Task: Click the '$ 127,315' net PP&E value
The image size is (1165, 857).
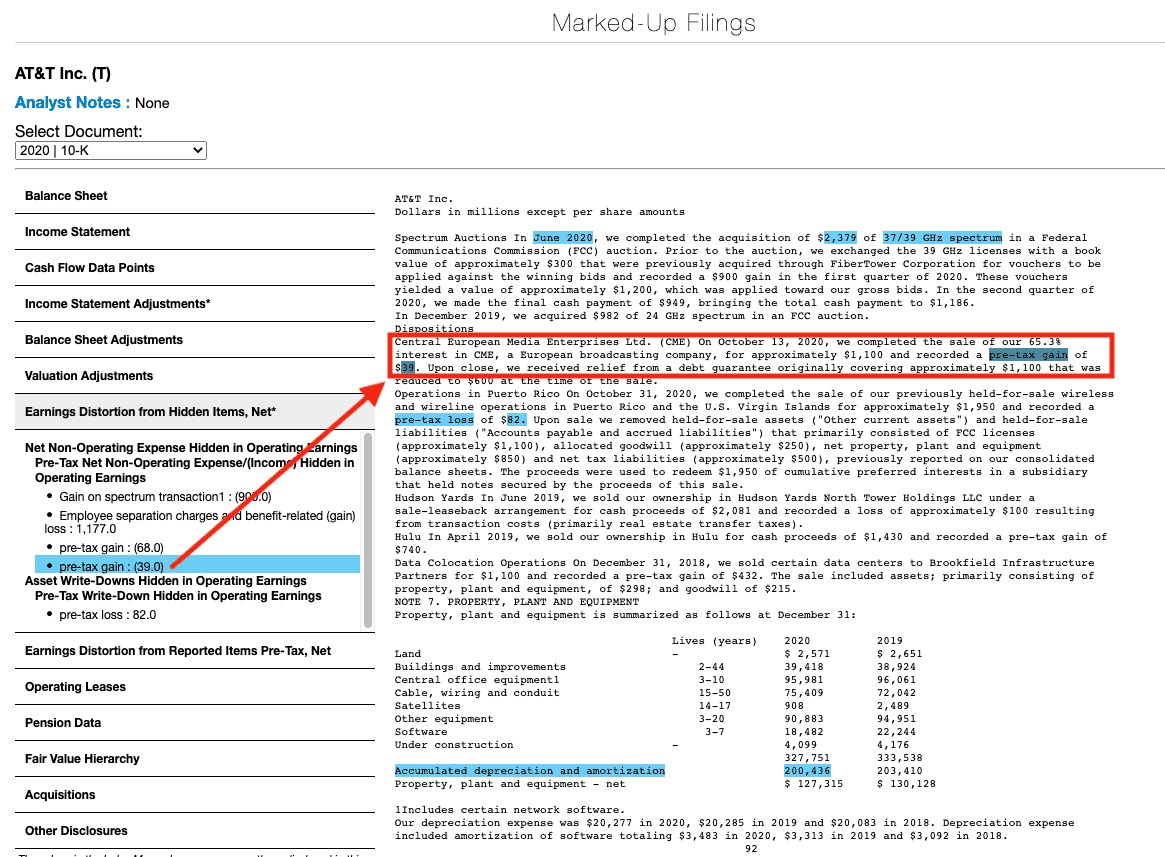Action: pos(814,784)
